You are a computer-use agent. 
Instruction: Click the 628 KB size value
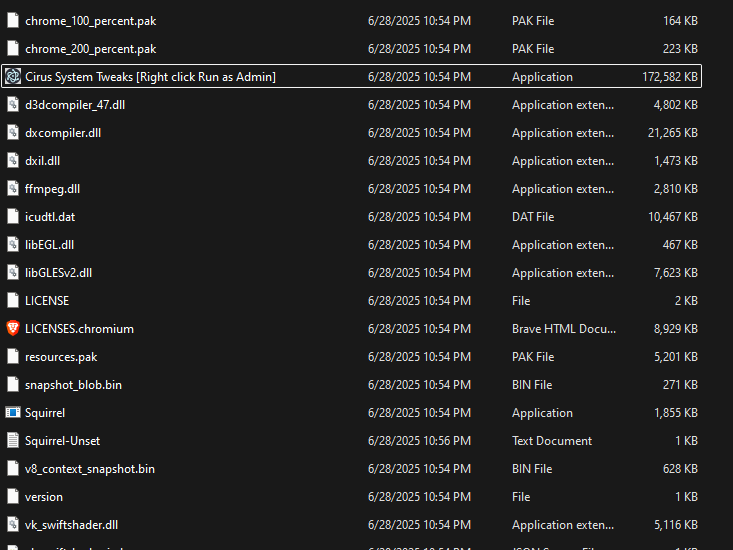(x=680, y=469)
